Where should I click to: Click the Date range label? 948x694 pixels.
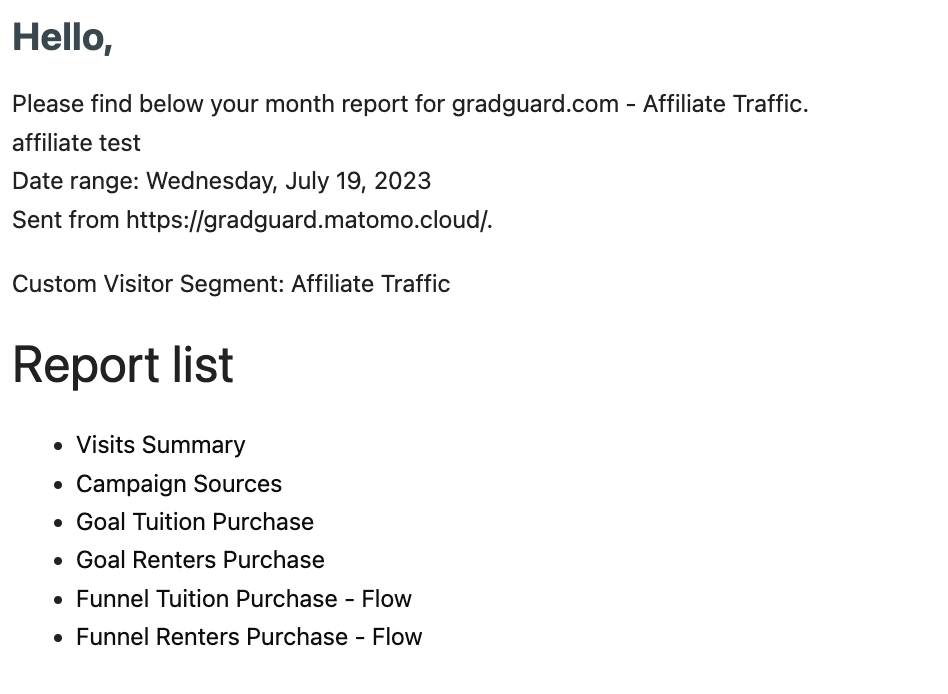76,181
